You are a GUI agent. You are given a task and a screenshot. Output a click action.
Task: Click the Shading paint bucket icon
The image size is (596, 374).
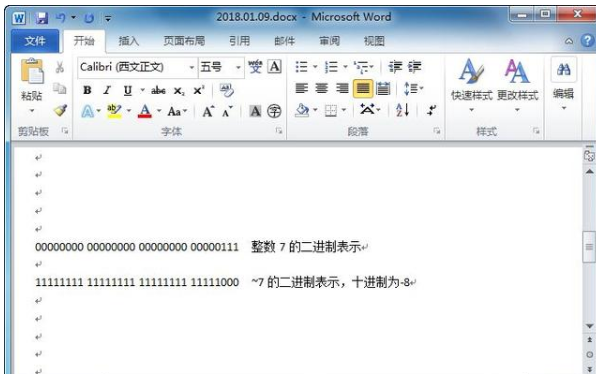(303, 110)
